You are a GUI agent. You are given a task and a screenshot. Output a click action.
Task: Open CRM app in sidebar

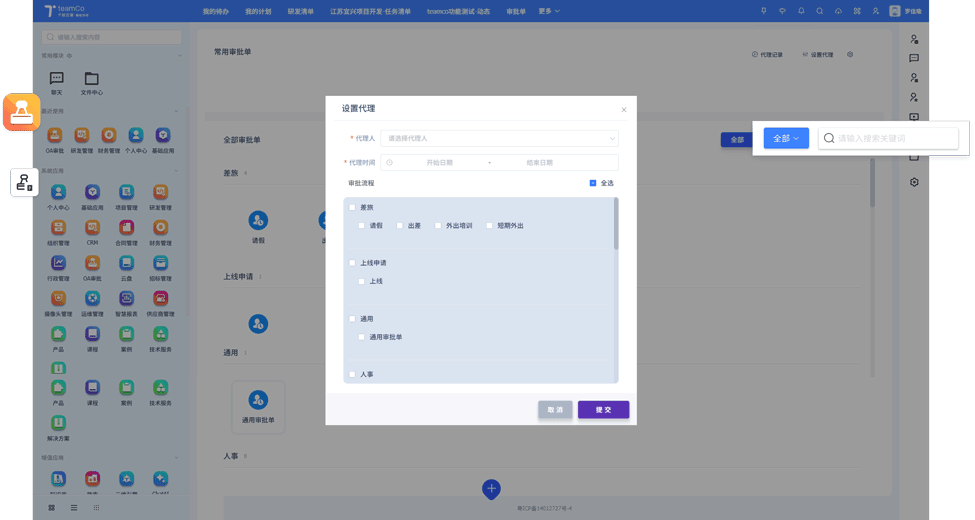92,229
